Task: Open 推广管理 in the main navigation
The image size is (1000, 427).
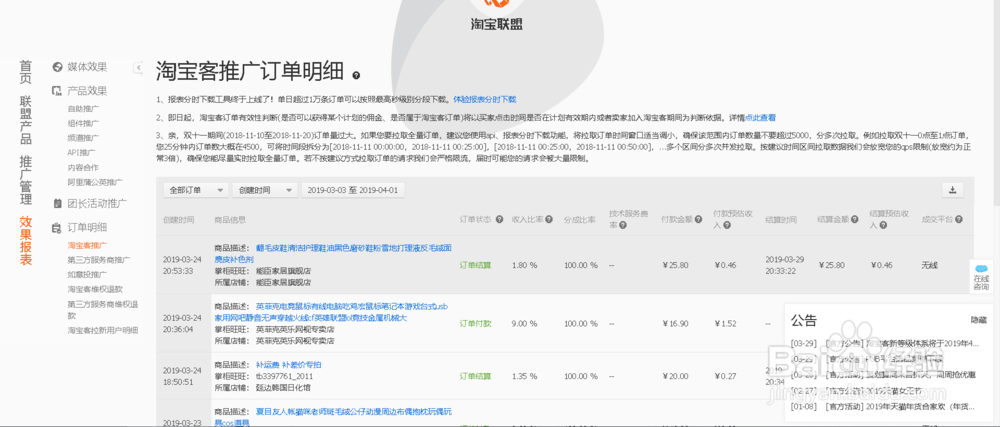Action: (26, 180)
